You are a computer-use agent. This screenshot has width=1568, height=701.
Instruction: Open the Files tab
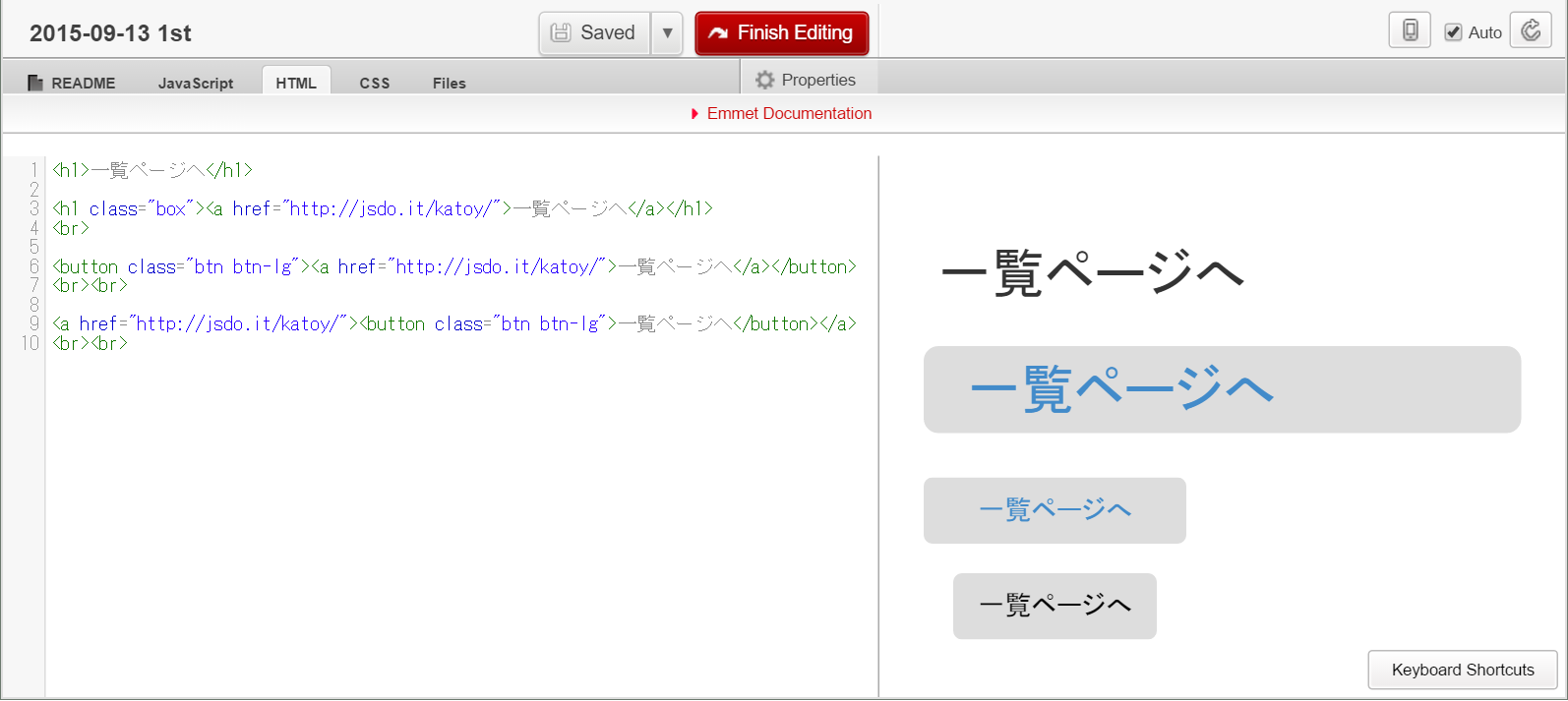[450, 83]
